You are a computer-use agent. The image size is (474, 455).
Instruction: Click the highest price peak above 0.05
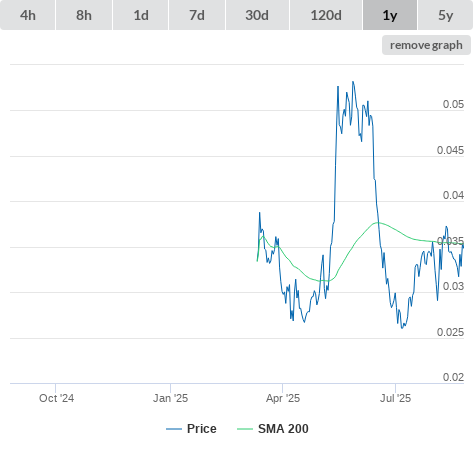[x=353, y=82]
